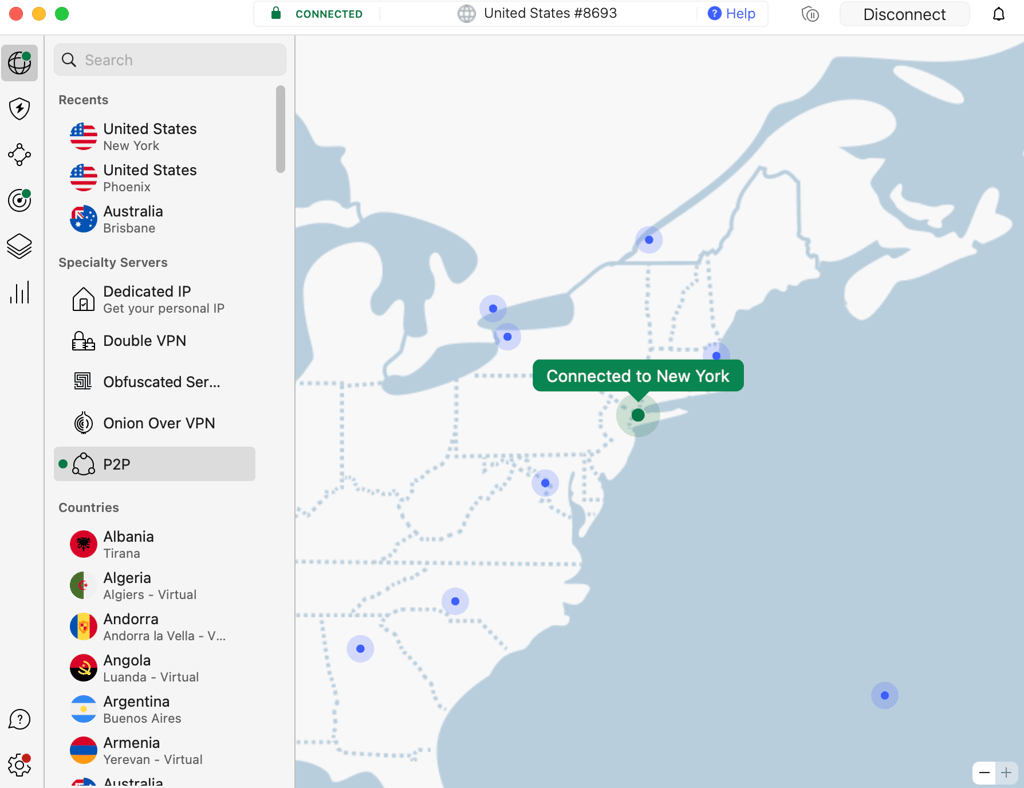Select Onion Over VPN entry text
Viewport: 1024px width, 788px height.
pos(159,423)
